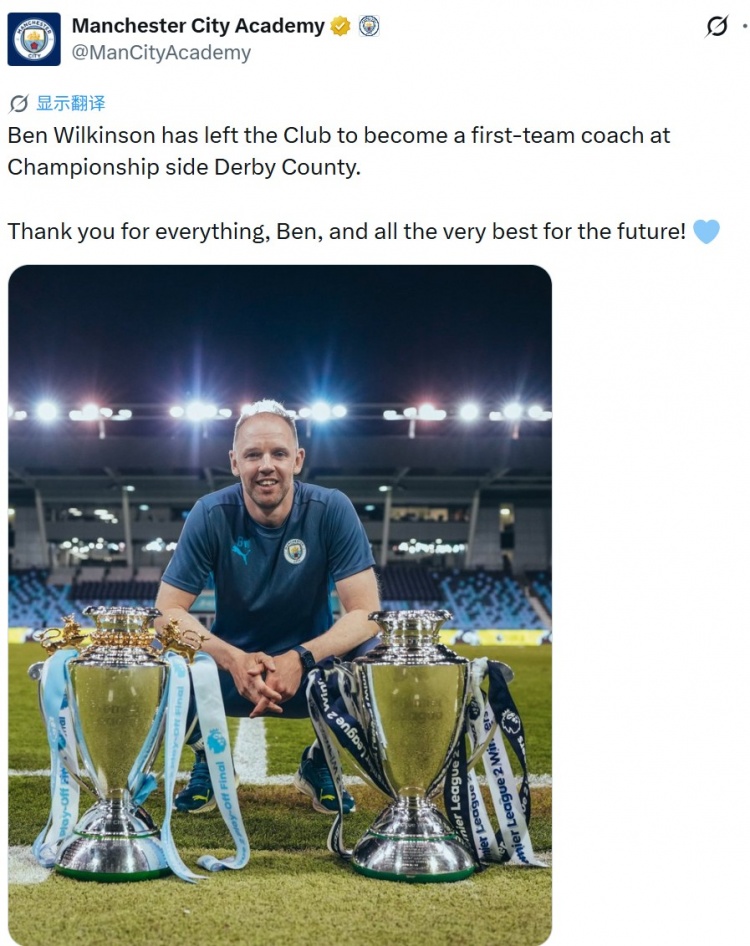750x946 pixels.
Task: Click the Man City affiliate crest badge
Action: click(369, 26)
